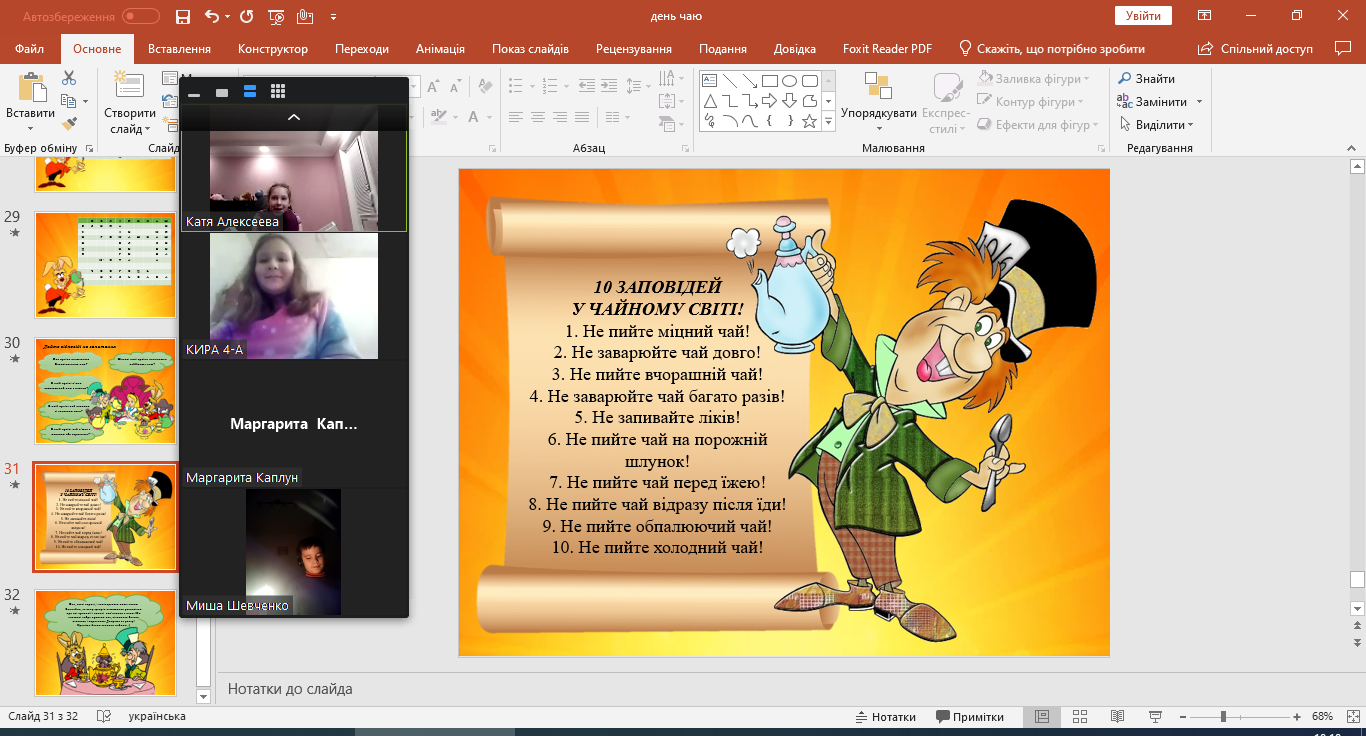Switch Zoom panel to gallery grid view
This screenshot has width=1366, height=736.
tap(278, 92)
